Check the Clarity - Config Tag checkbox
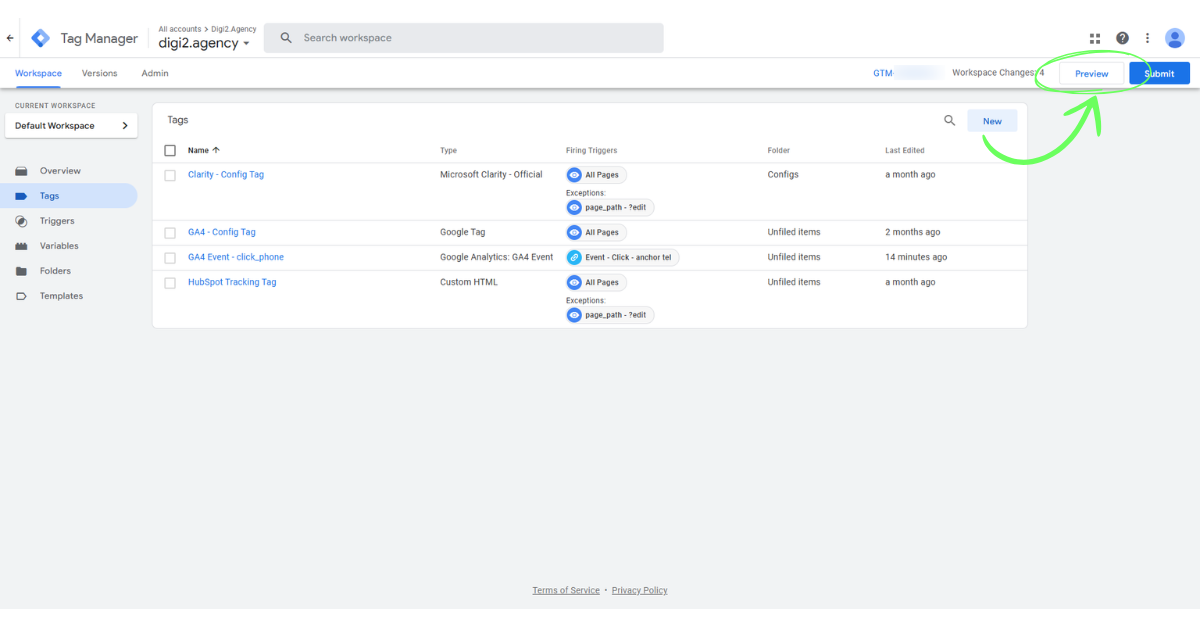This screenshot has width=1200, height=627. pos(170,175)
